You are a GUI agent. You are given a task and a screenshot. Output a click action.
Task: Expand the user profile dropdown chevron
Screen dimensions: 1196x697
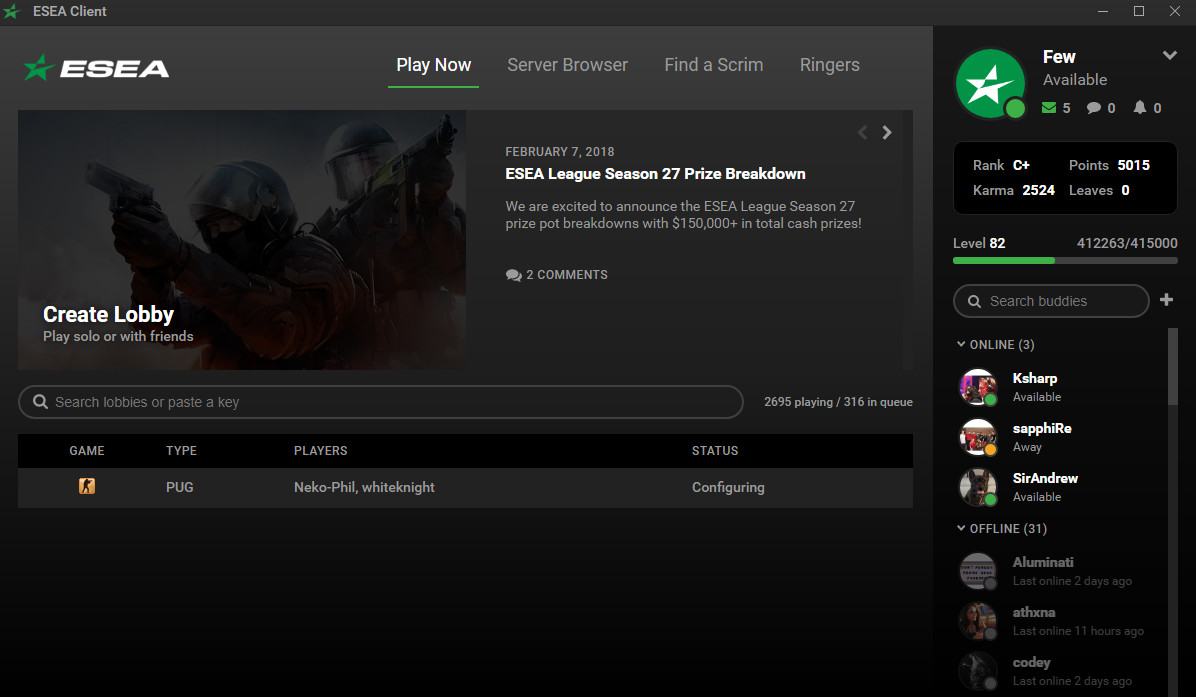pos(1169,56)
